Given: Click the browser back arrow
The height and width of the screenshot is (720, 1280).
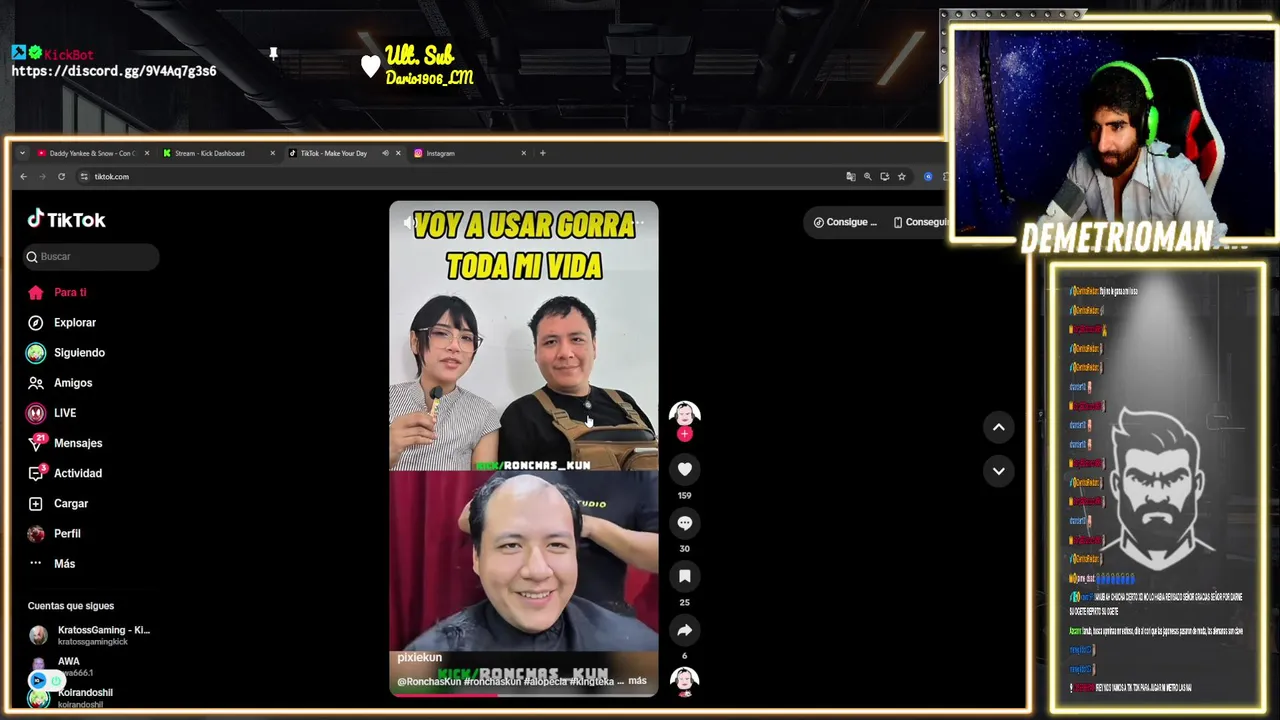Looking at the screenshot, I should [24, 177].
